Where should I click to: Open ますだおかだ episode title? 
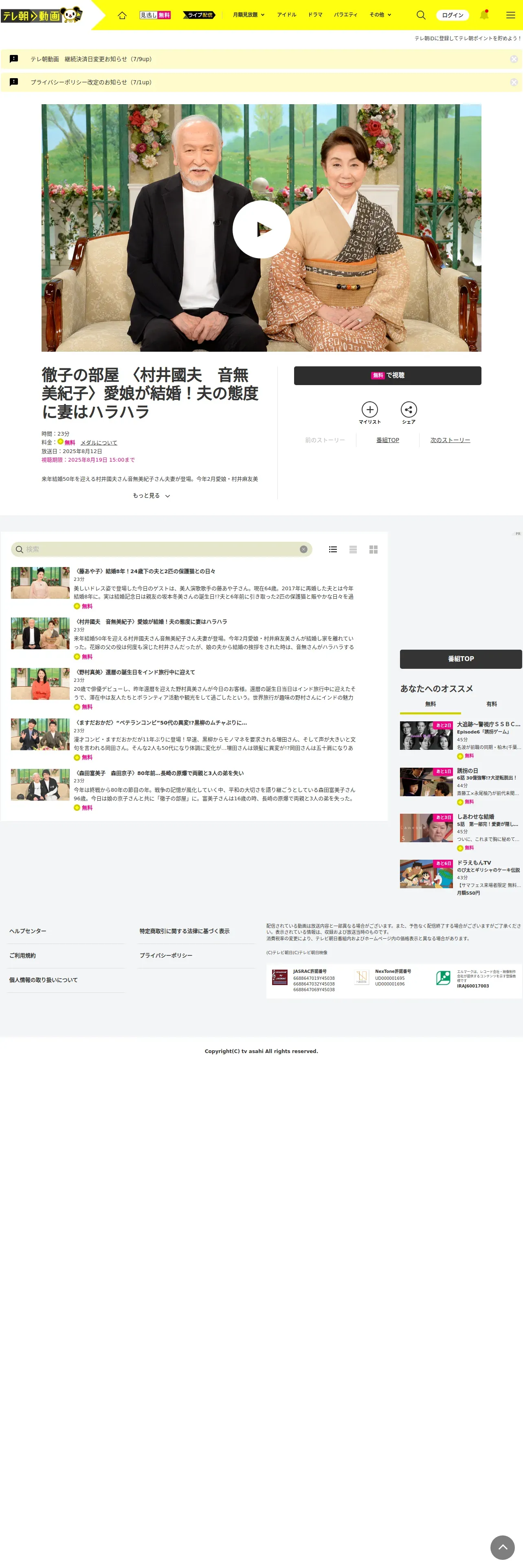[x=160, y=723]
